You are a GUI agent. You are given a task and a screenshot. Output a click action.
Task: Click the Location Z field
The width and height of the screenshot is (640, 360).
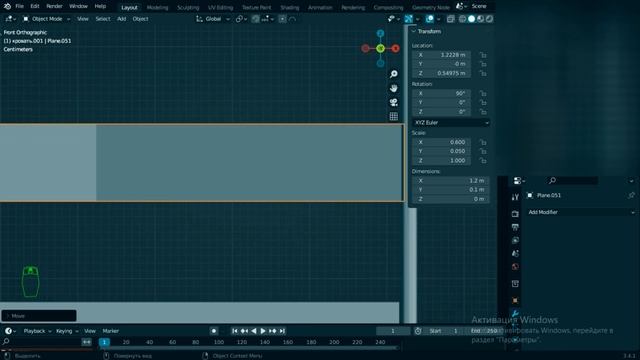pyautogui.click(x=441, y=73)
